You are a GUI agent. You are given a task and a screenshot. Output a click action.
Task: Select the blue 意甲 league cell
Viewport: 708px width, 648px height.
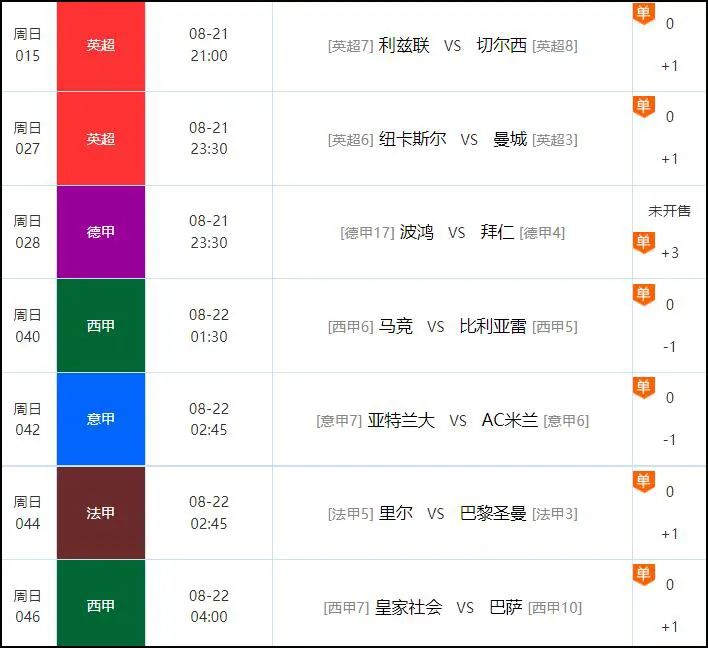tap(101, 419)
